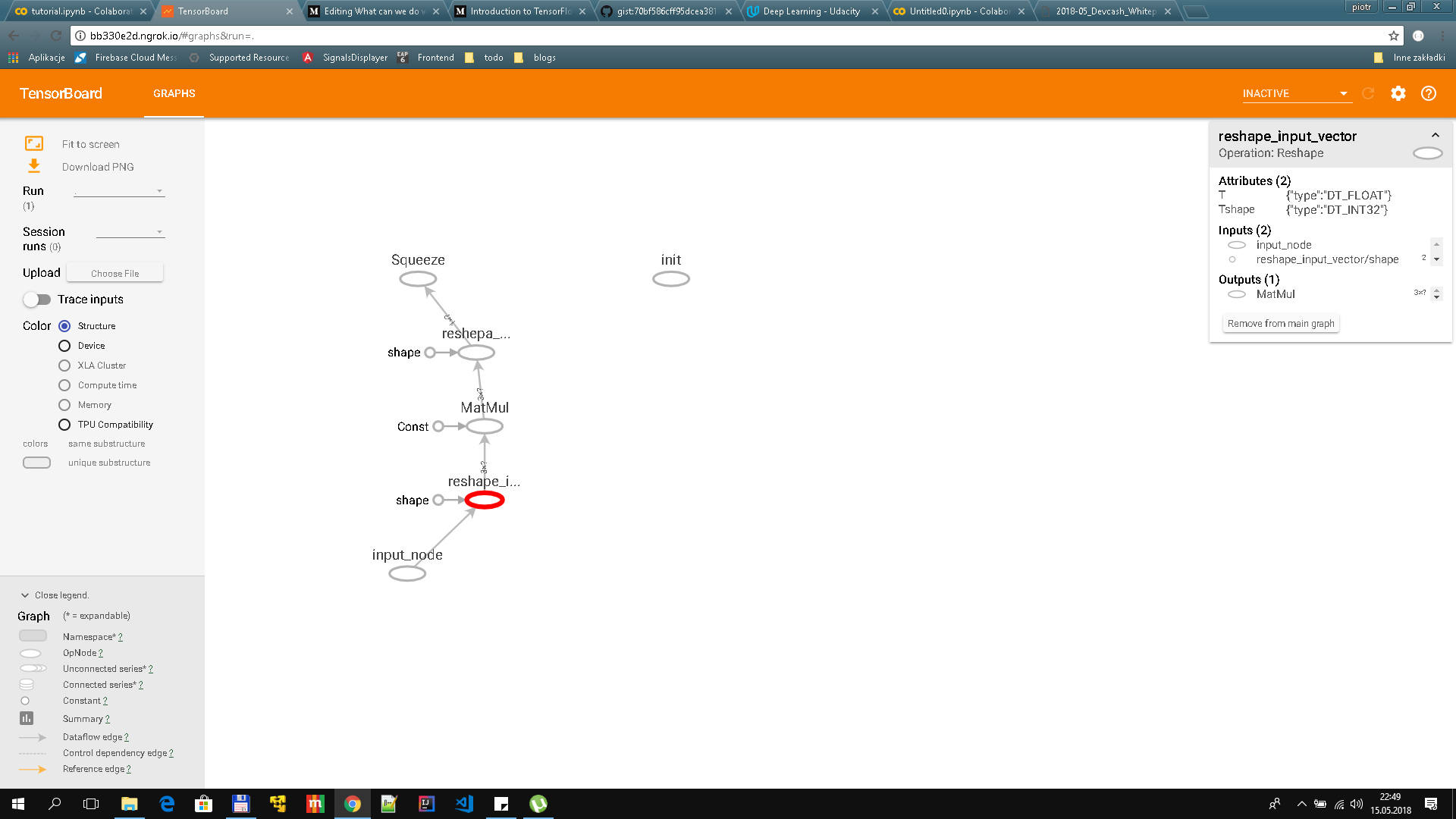Click the refresh icon in the header
Screen dimensions: 1456x819
coord(1368,93)
